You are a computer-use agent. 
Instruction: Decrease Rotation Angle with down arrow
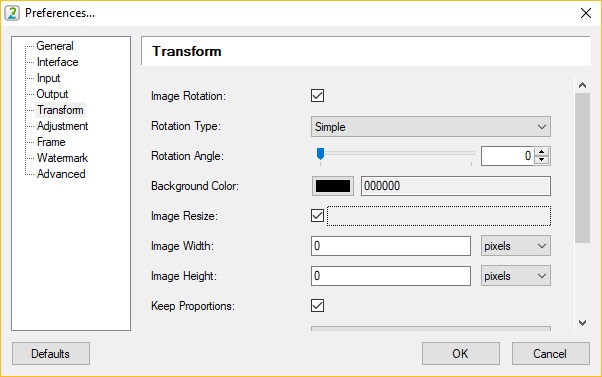point(541,160)
